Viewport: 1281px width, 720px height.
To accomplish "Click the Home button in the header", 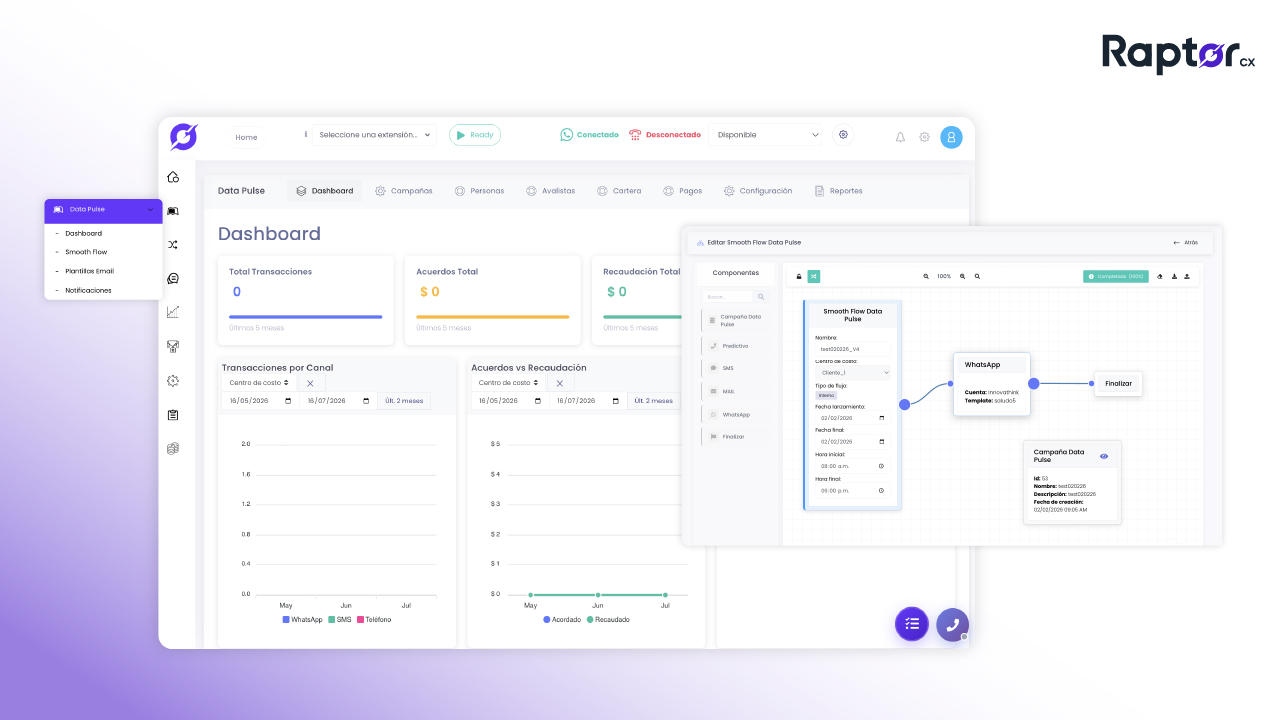I will click(246, 137).
